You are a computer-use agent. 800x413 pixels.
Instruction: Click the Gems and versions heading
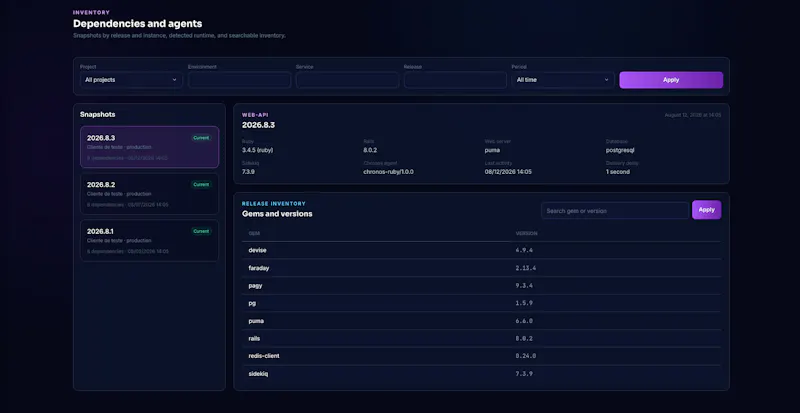pos(277,214)
